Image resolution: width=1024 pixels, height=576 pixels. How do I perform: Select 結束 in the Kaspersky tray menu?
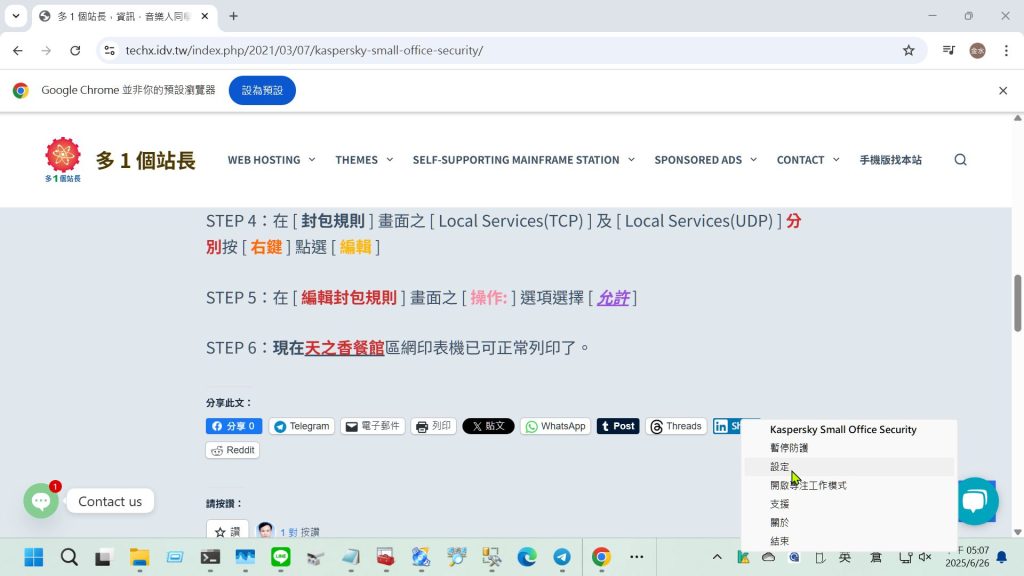click(780, 541)
